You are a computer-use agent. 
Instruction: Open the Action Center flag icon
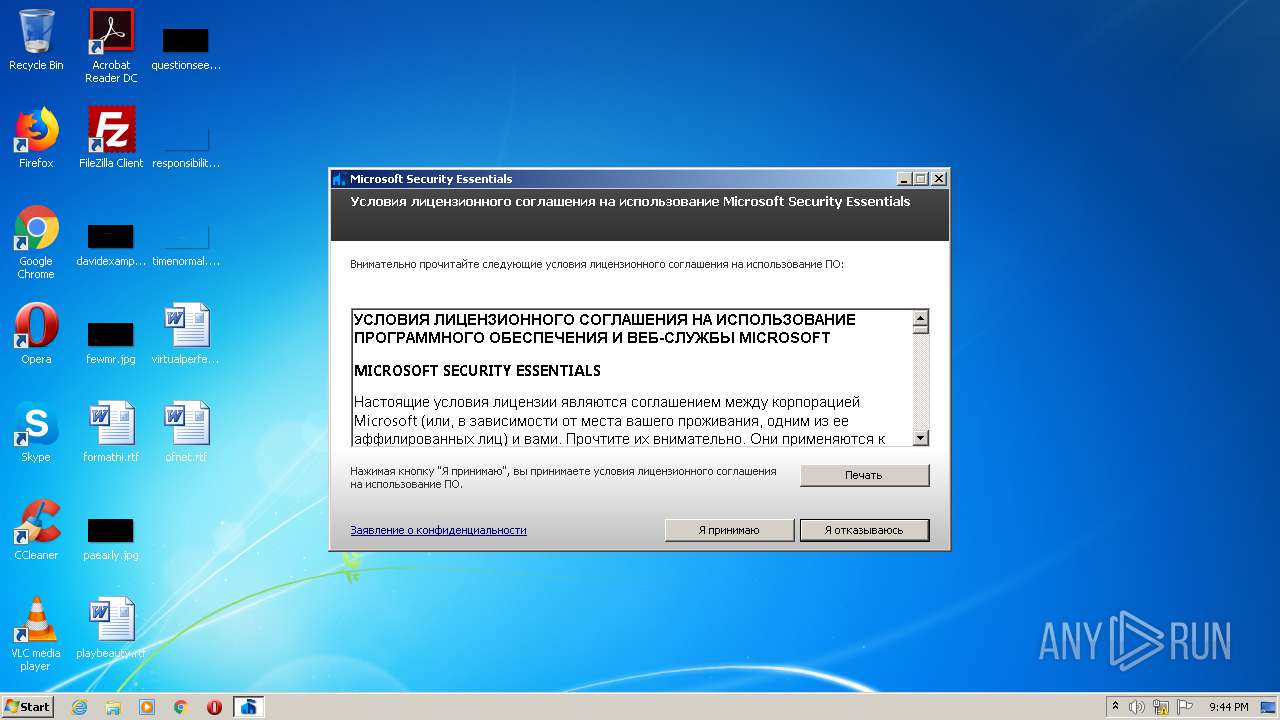click(x=1185, y=707)
